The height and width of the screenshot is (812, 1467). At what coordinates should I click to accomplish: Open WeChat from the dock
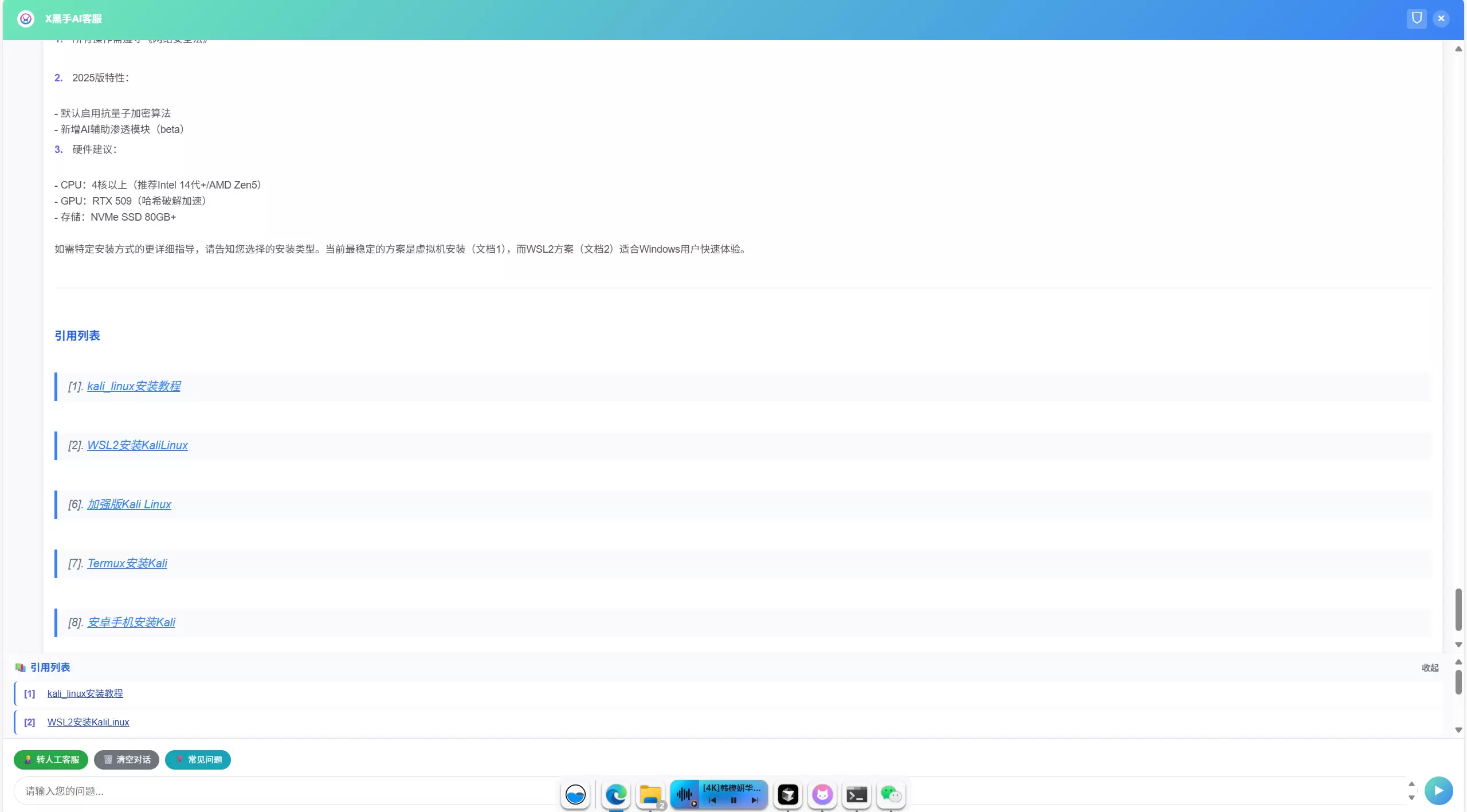pyautogui.click(x=891, y=795)
